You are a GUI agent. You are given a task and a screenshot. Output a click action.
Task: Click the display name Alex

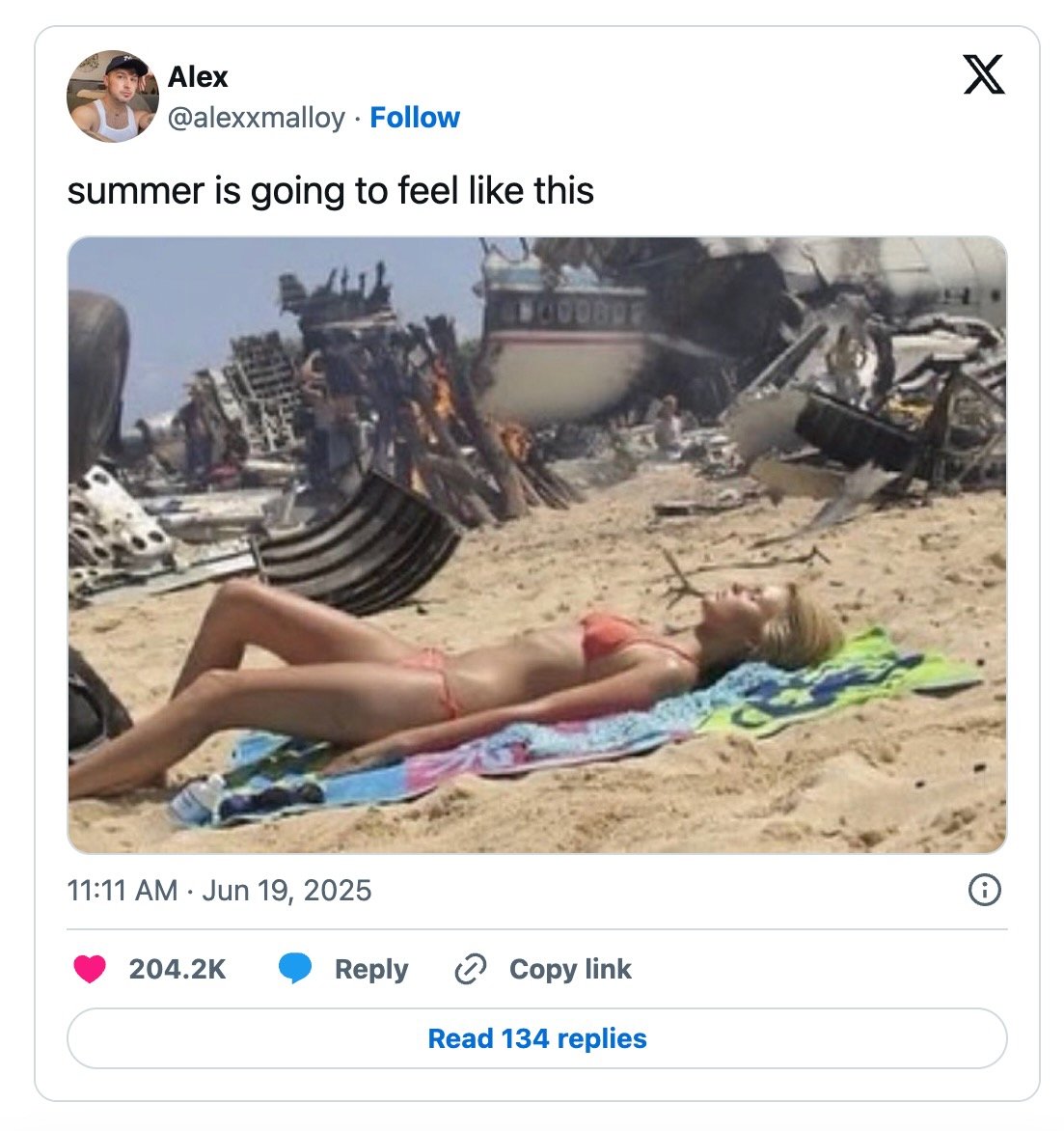198,76
